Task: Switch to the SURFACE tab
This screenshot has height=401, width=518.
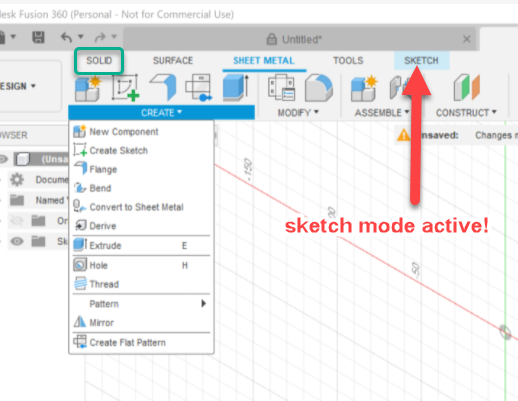Action: click(173, 61)
